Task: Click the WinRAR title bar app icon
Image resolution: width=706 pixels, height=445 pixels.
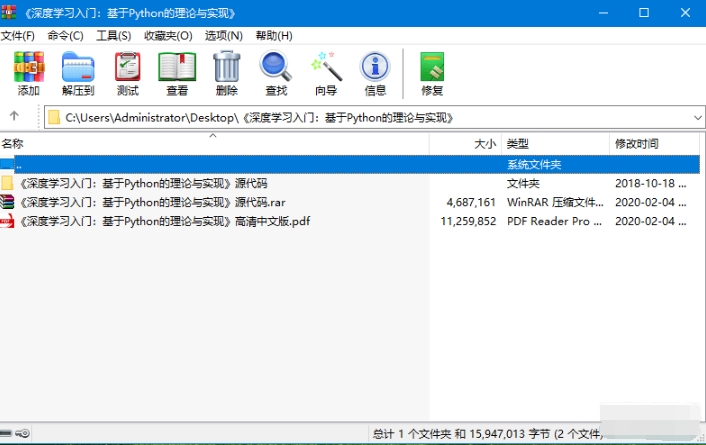Action: (x=9, y=12)
